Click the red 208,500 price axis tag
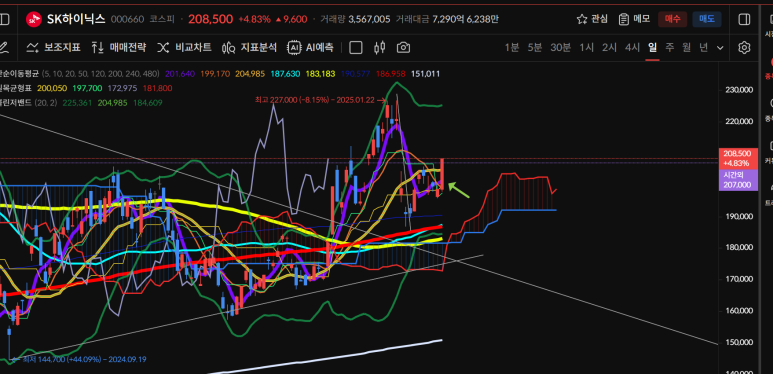The width and height of the screenshot is (773, 374). tap(738, 159)
